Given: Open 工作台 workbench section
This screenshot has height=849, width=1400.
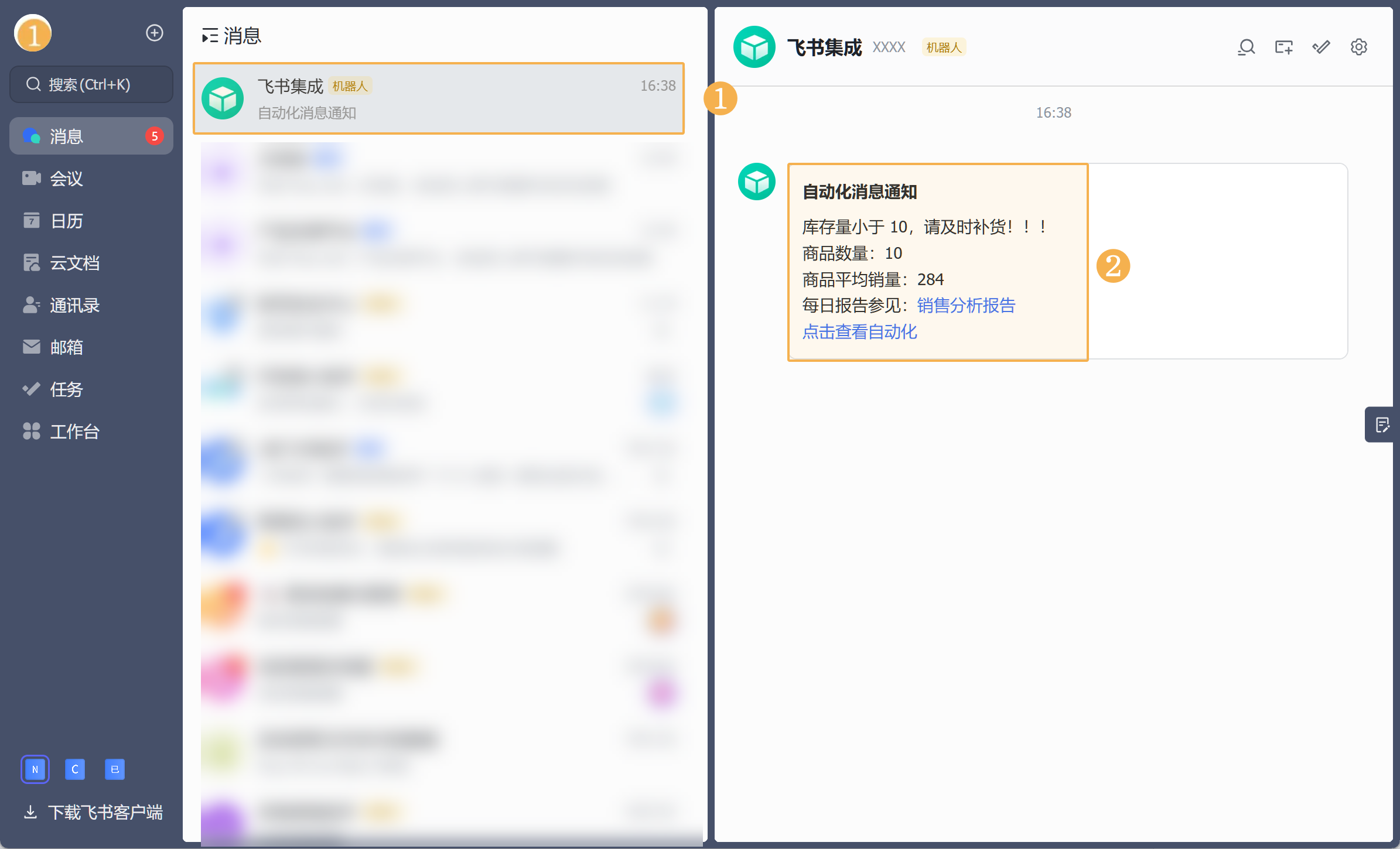Looking at the screenshot, I should tap(74, 432).
